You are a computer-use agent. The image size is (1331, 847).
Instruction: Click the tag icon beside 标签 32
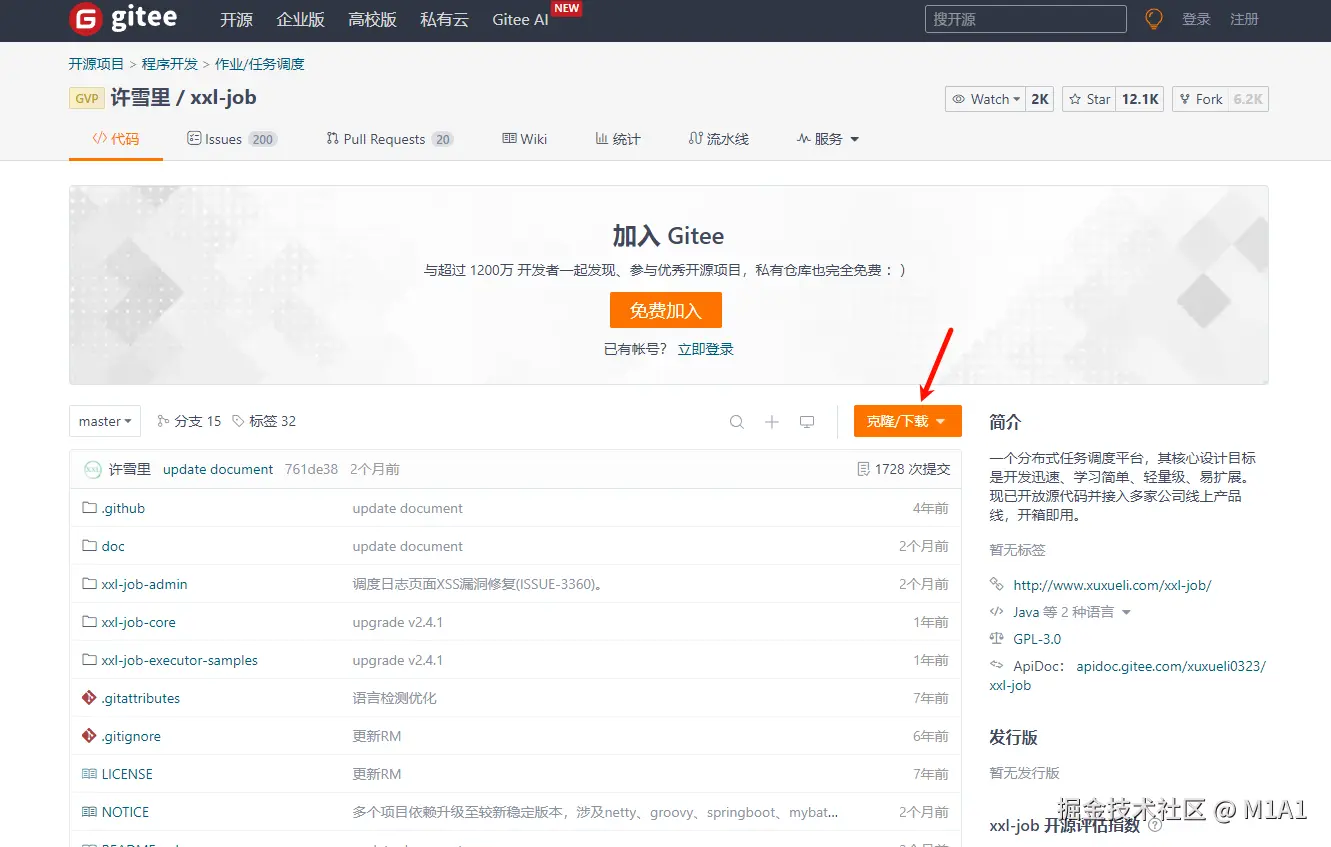click(x=238, y=421)
